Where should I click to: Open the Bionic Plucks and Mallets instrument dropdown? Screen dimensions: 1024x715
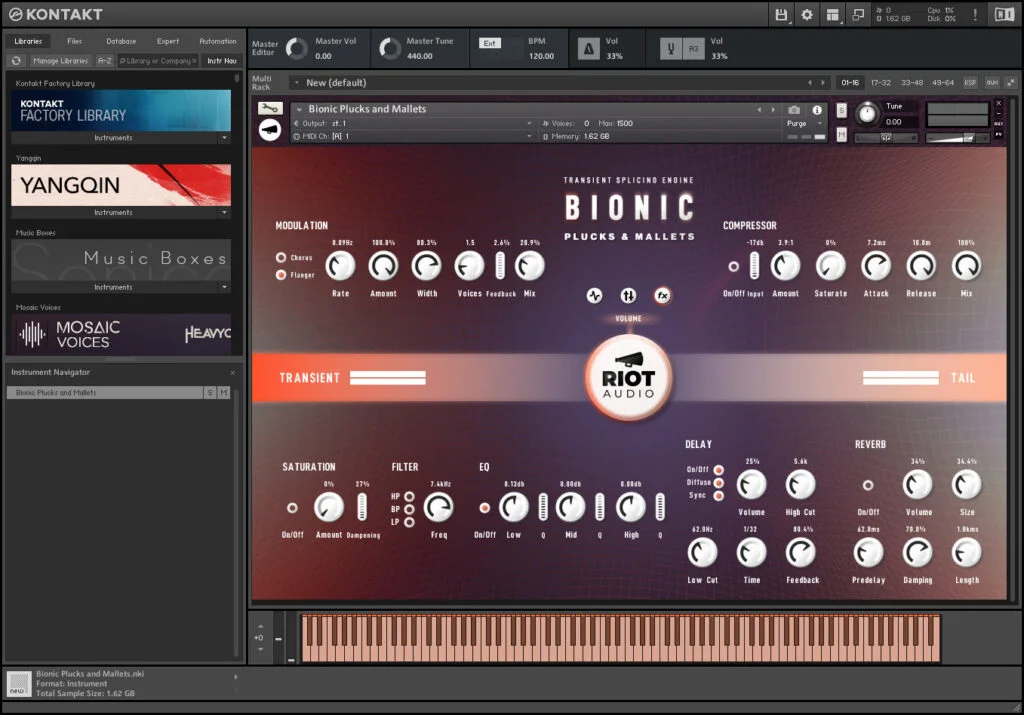click(x=299, y=109)
